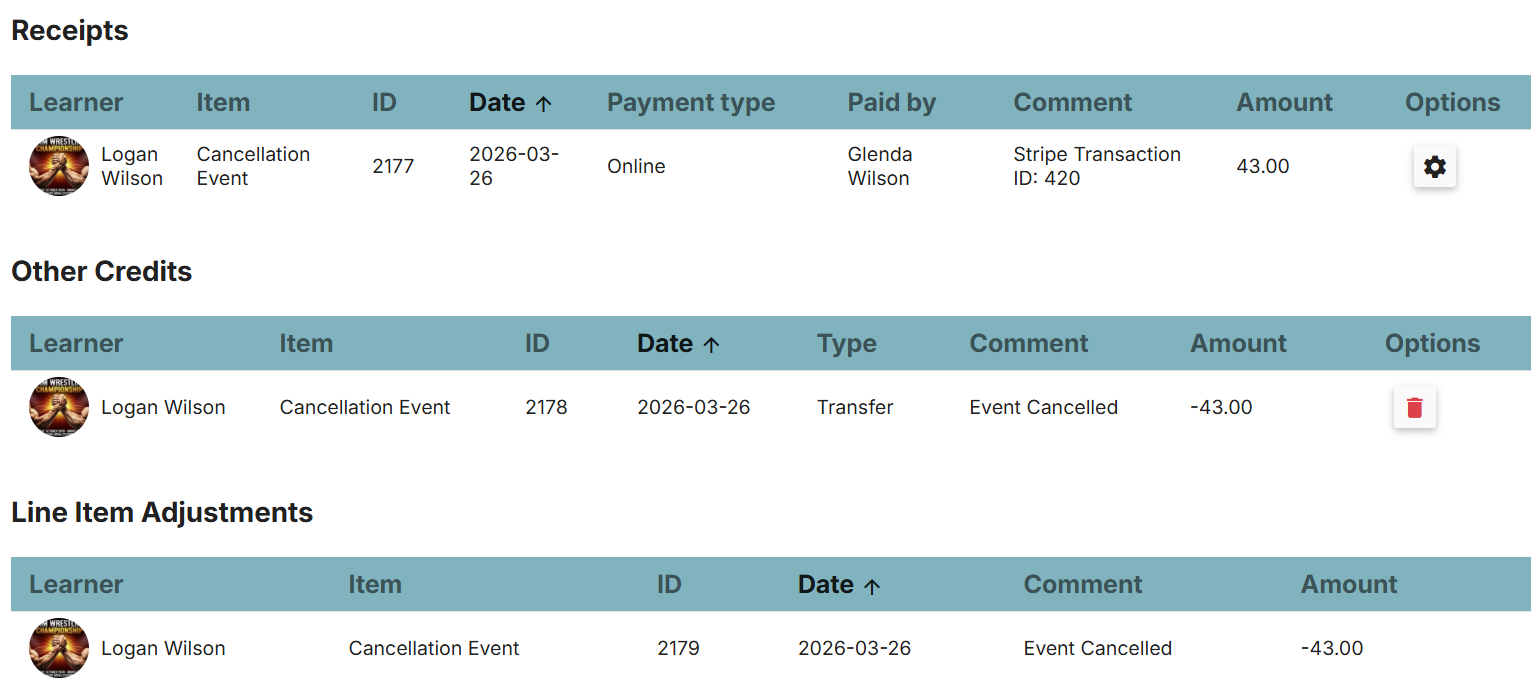Sort Line Item Adjustments by Date arrow

872,585
